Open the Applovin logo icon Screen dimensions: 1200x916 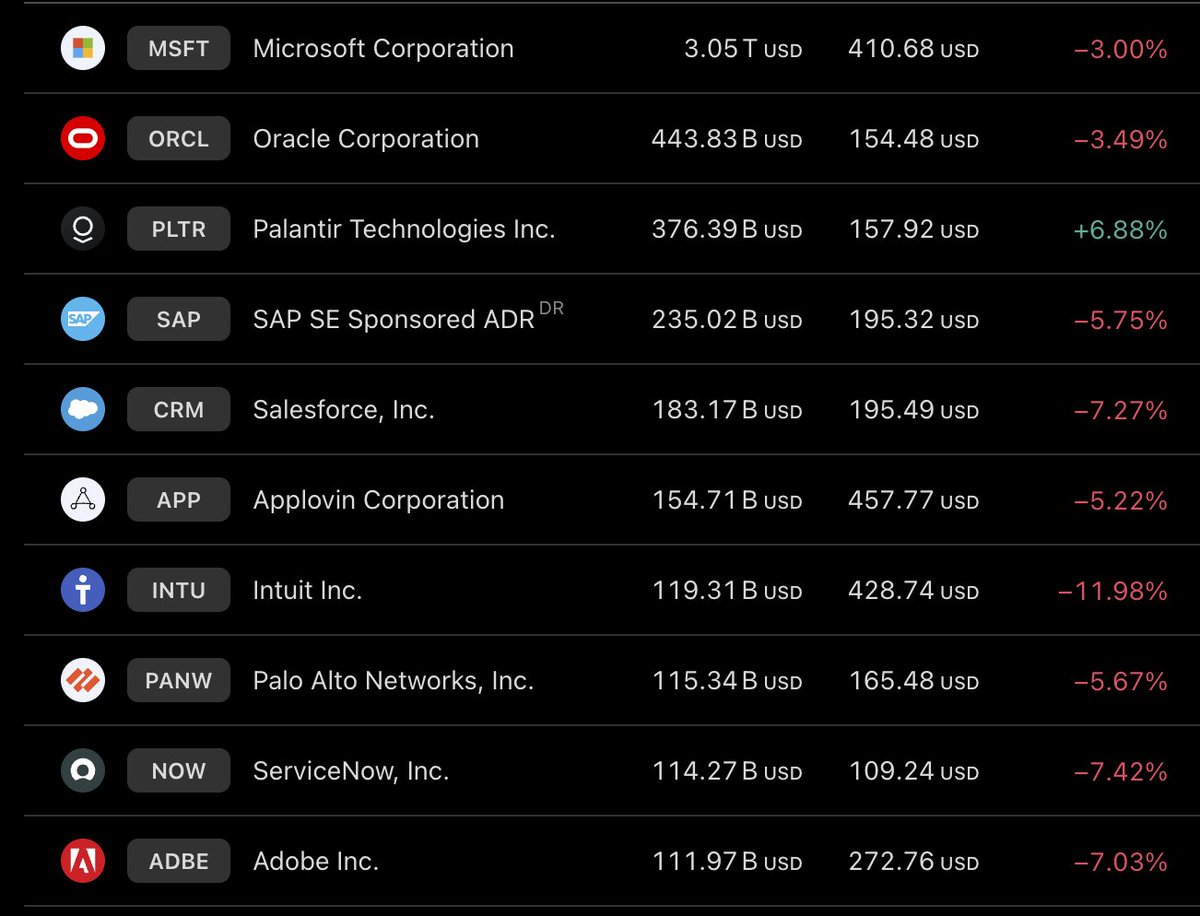(x=83, y=500)
